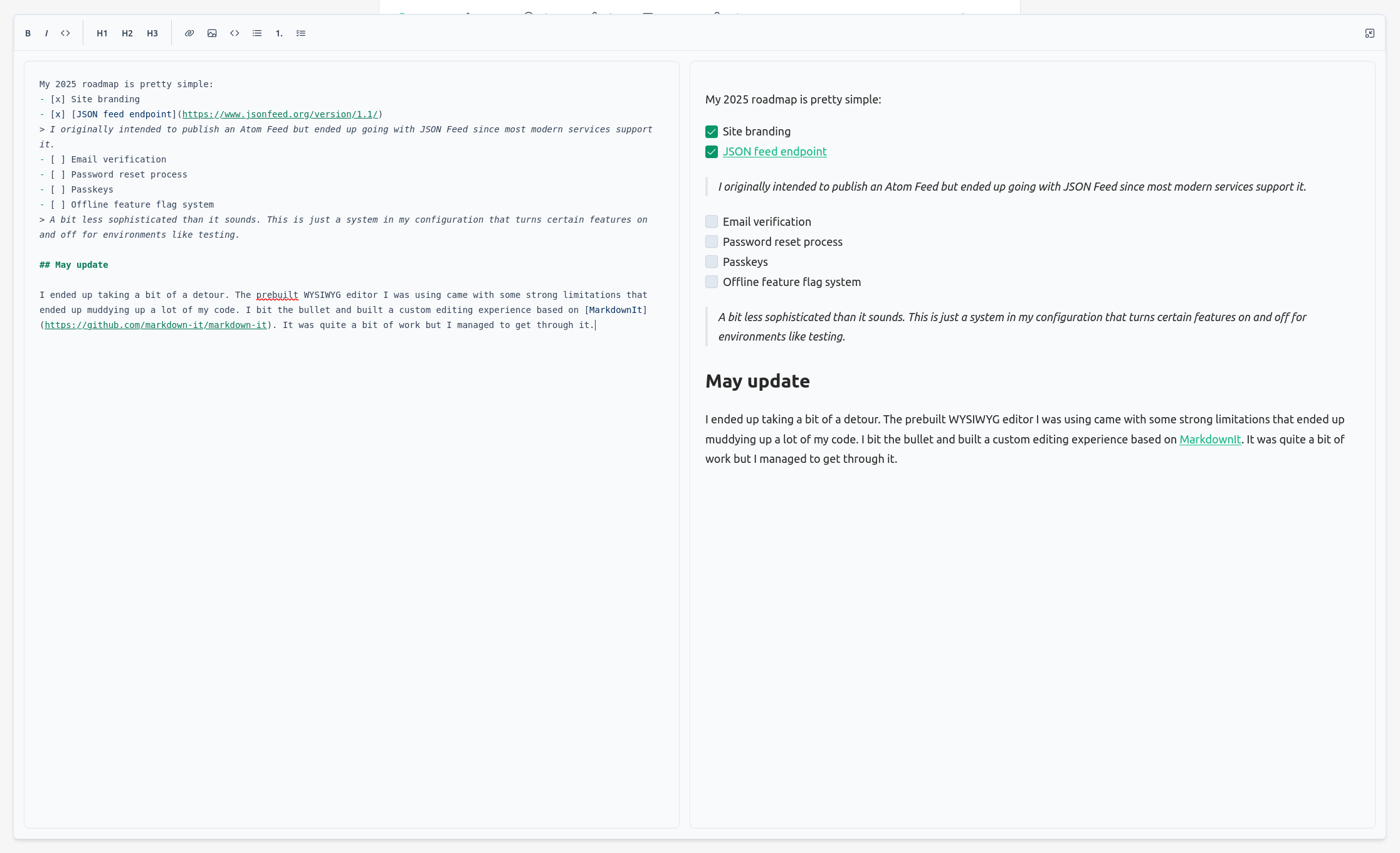The image size is (1400, 853).
Task: Insert a link with the chain icon
Action: point(189,33)
